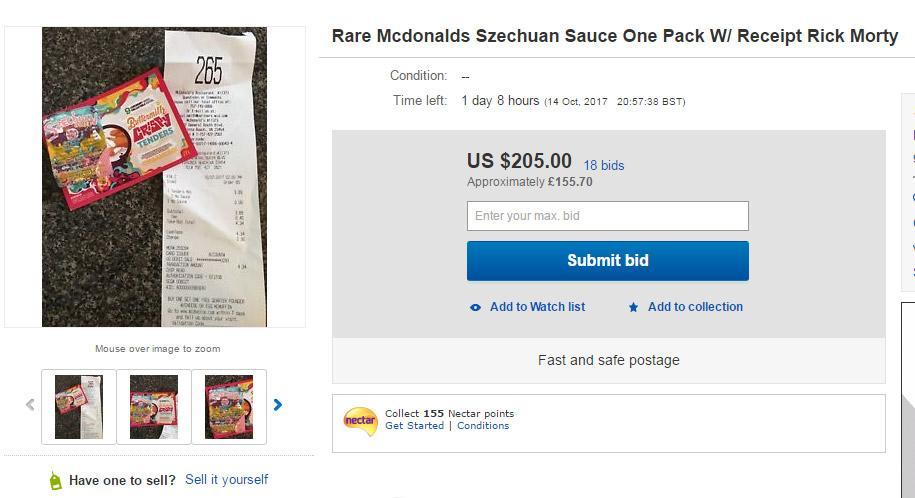915x498 pixels.
Task: Click the green price tag icon
Action: pyautogui.click(x=55, y=480)
